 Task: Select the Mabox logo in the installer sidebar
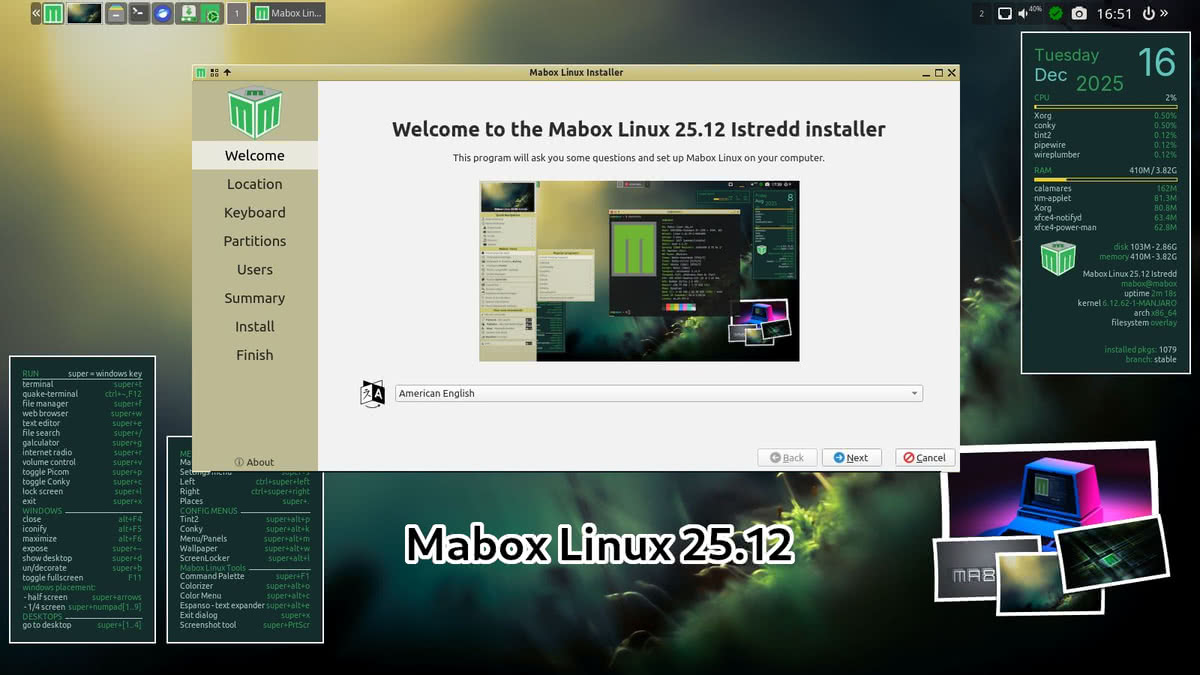(x=254, y=110)
